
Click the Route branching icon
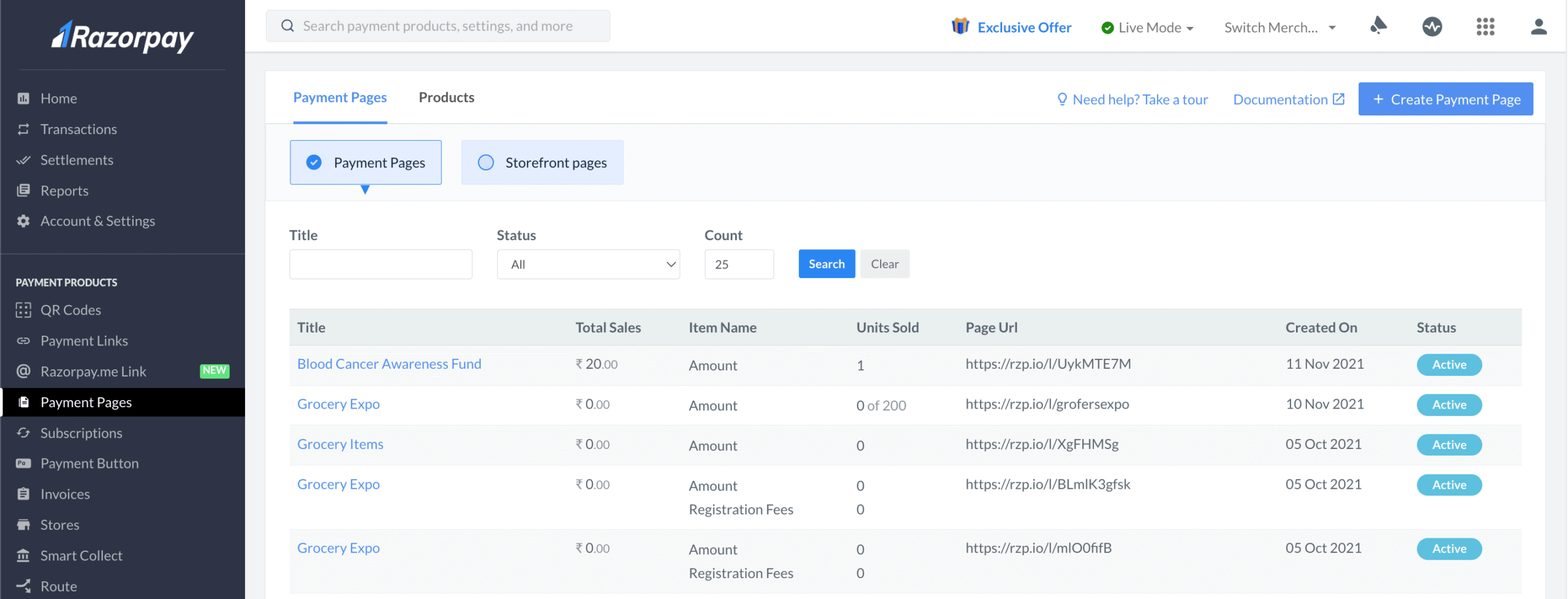pos(23,586)
